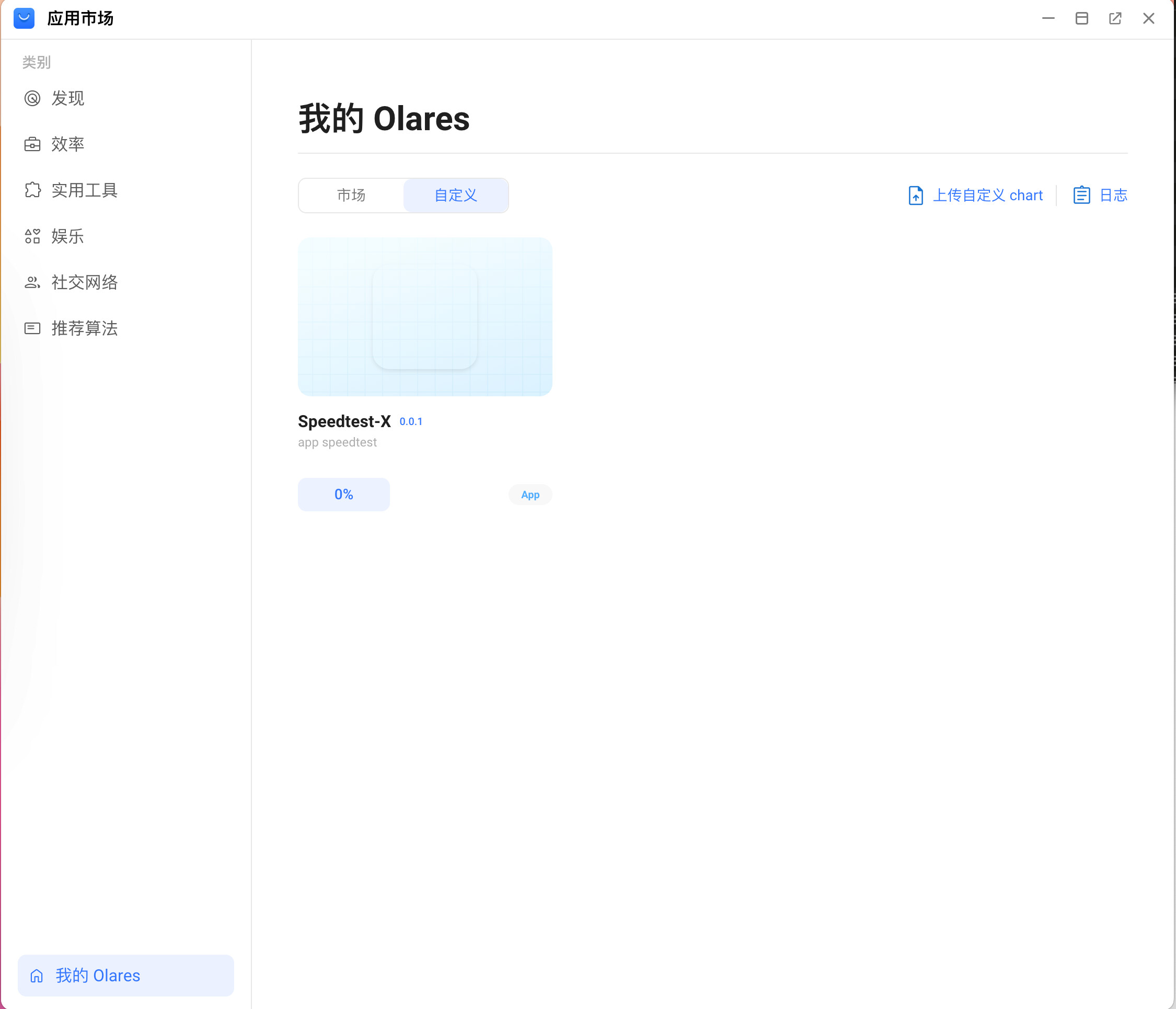
Task: Open the 效率 category
Action: coord(126,144)
